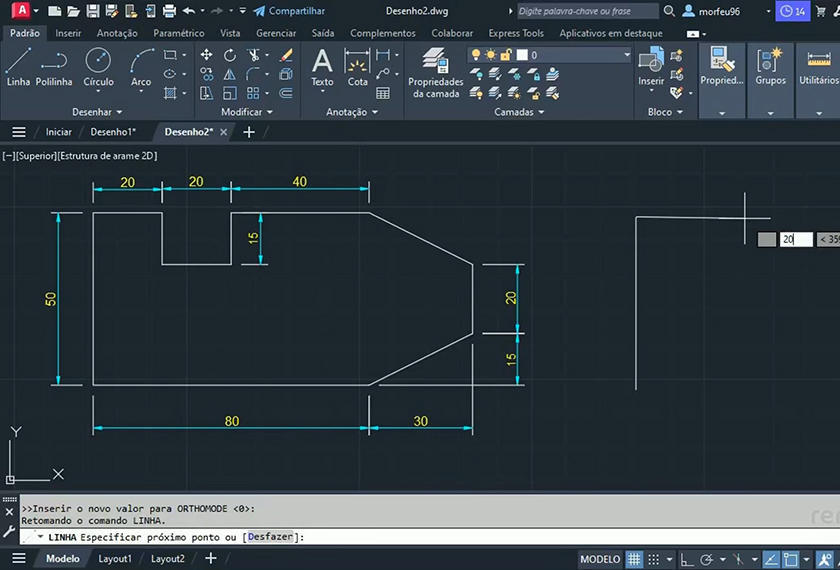Toggle Ortho mode in status bar
The width and height of the screenshot is (840, 570).
coord(685,559)
